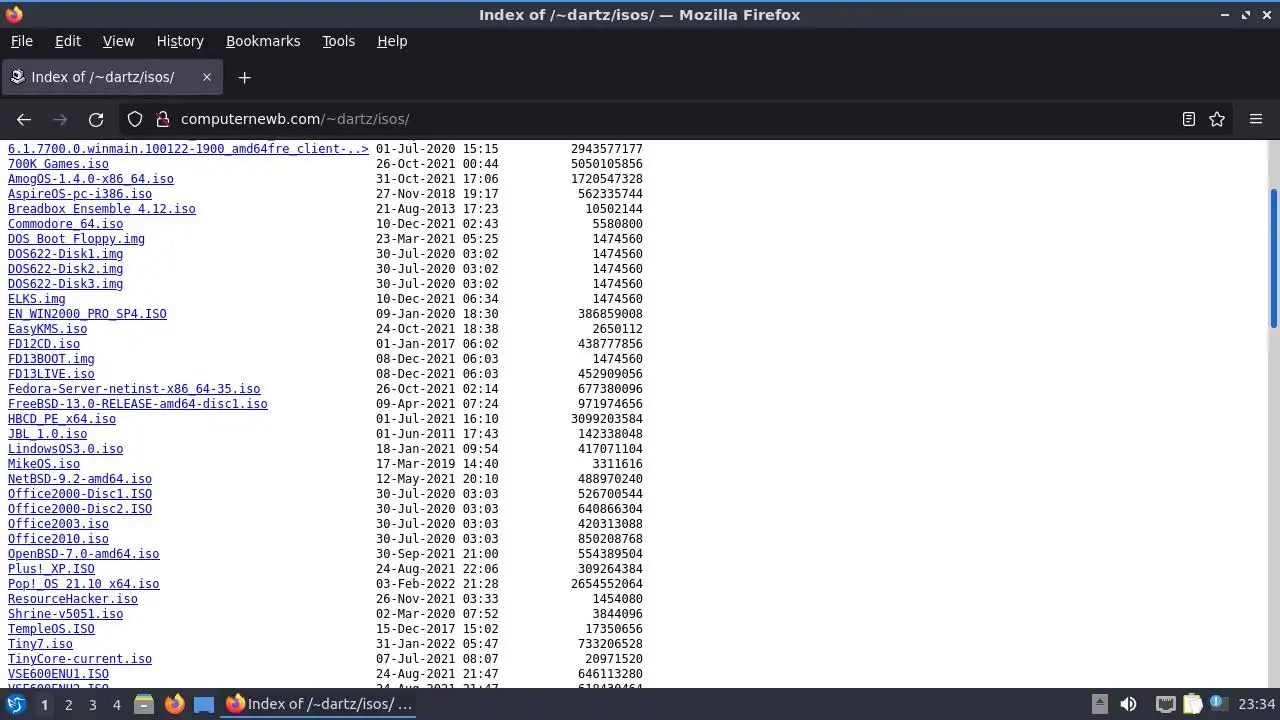Open the FD13LIVE.iso link
Image resolution: width=1280 pixels, height=720 pixels.
[51, 374]
